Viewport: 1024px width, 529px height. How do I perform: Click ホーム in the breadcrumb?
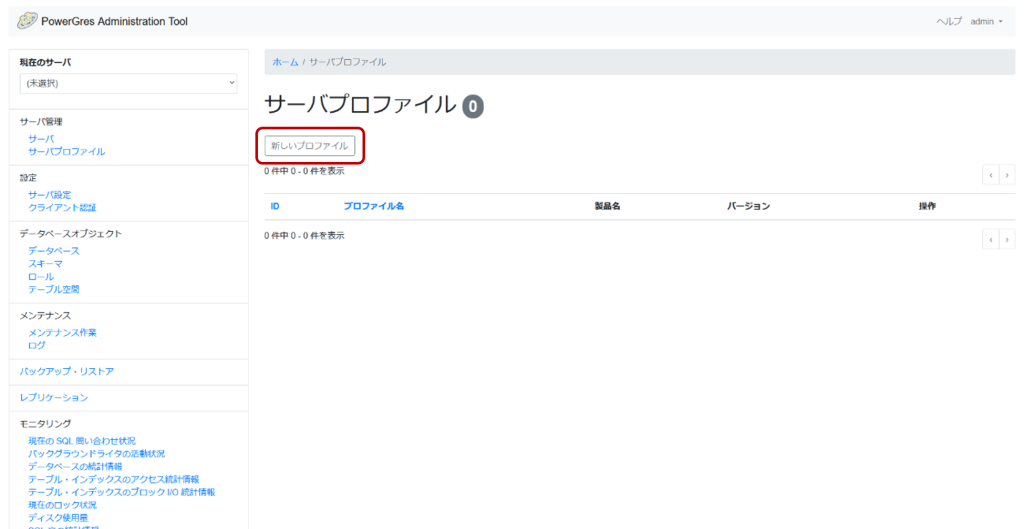pyautogui.click(x=285, y=62)
